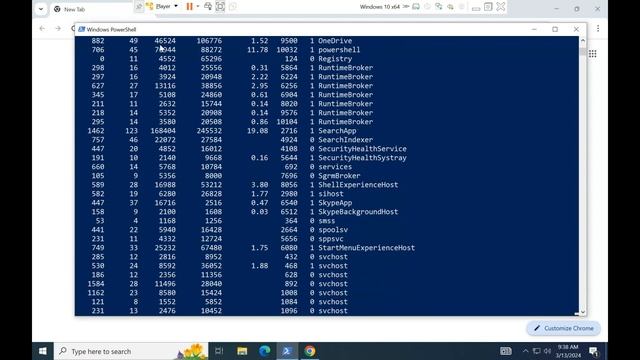The width and height of the screenshot is (640, 360).
Task: Open the taskbar clock showing 9:38 AM
Action: point(568,351)
